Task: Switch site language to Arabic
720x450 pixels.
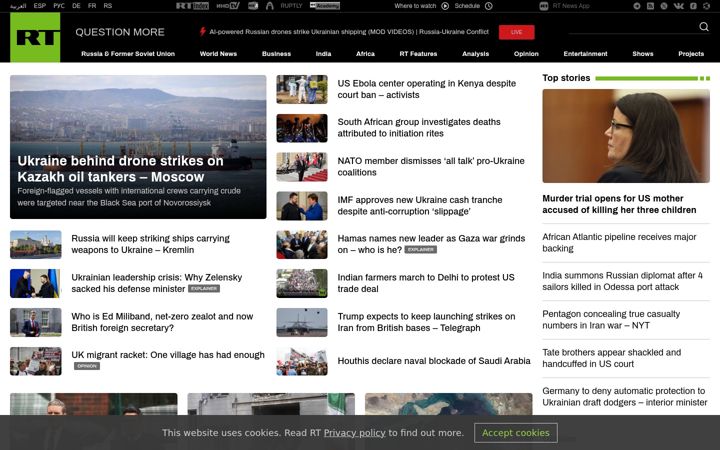Action: (18, 6)
